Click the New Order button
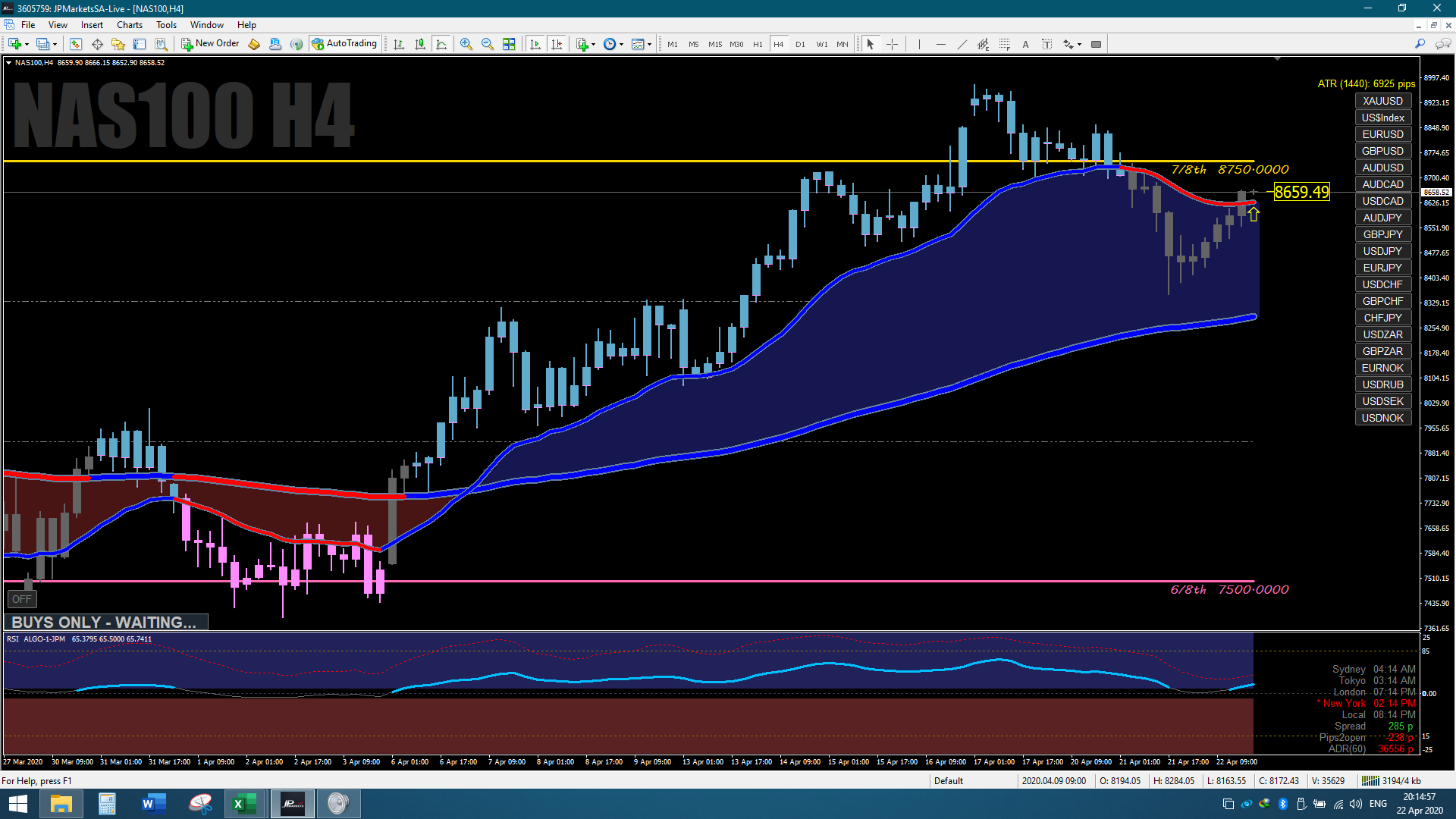1456x819 pixels. (x=210, y=44)
